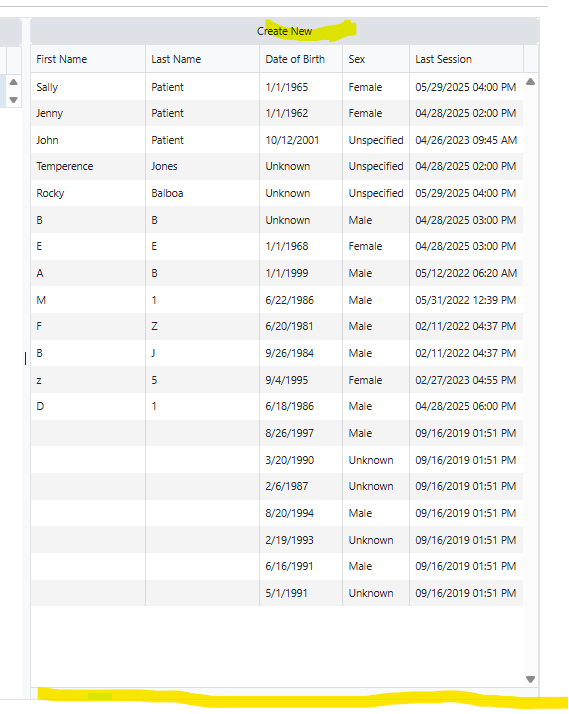This screenshot has height=714, width=569.
Task: Select the Rocky Balboa row
Action: pyautogui.click(x=277, y=193)
